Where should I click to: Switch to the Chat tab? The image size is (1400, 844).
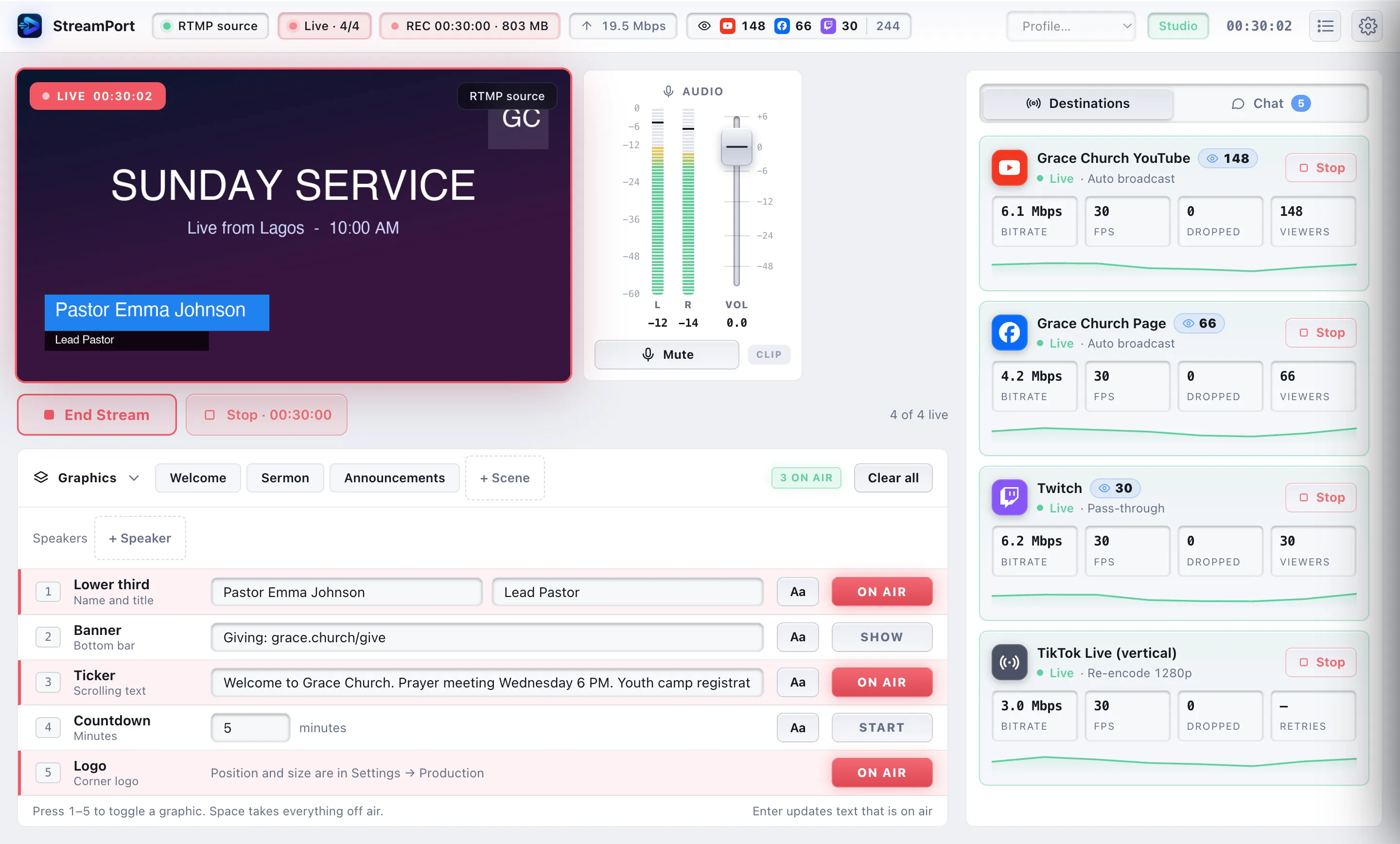pyautogui.click(x=1271, y=104)
